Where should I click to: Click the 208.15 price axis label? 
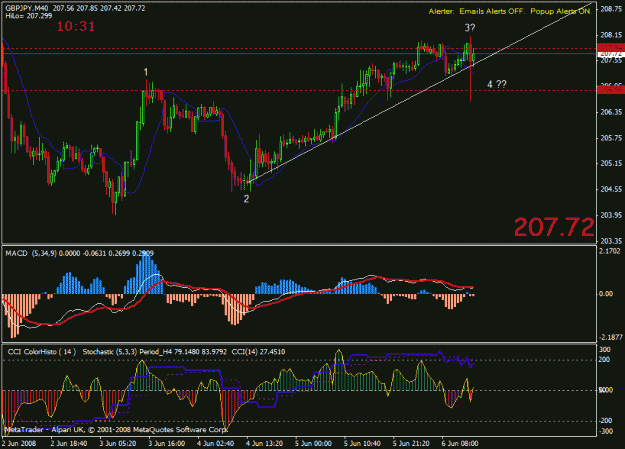pos(611,35)
